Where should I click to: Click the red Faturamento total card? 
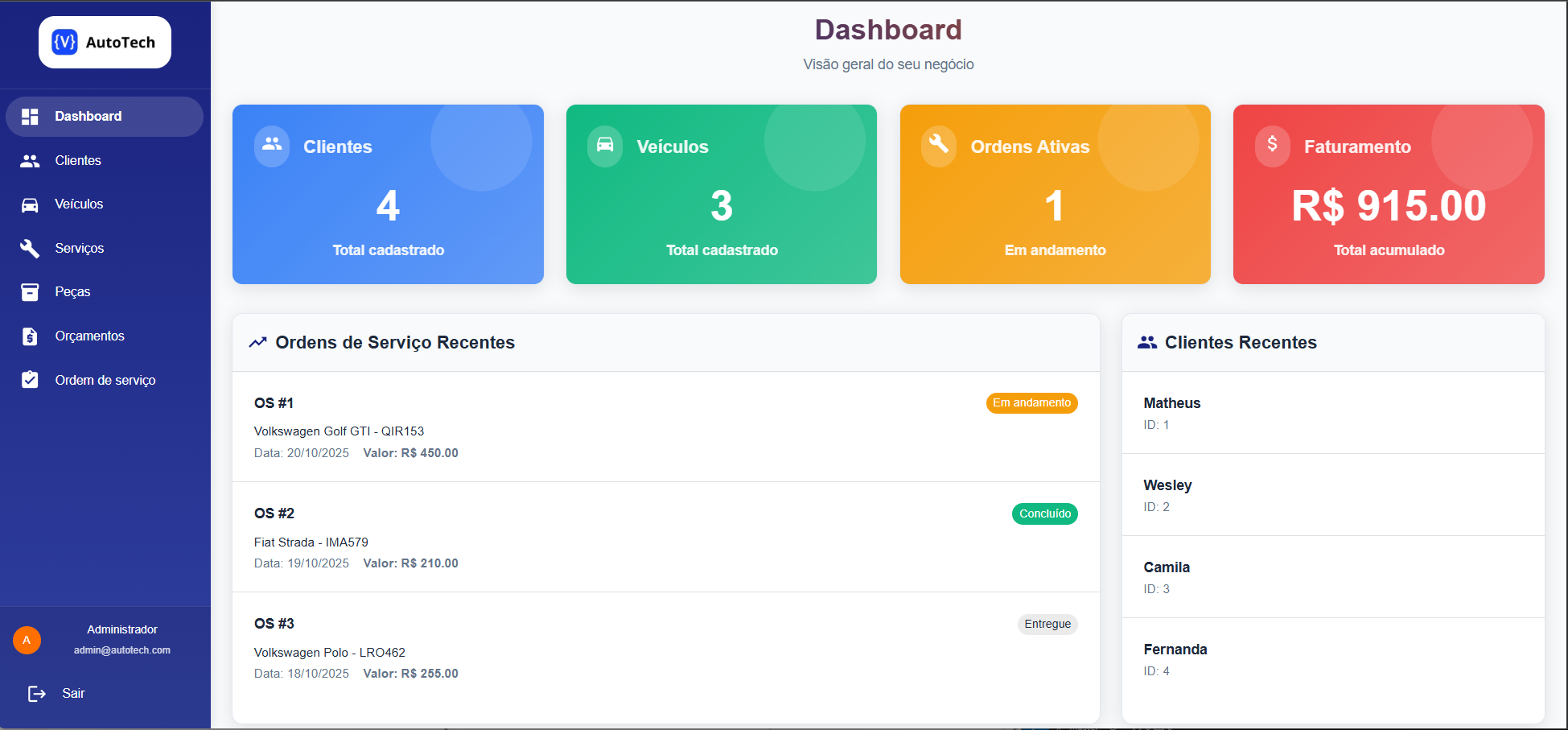coord(1388,194)
